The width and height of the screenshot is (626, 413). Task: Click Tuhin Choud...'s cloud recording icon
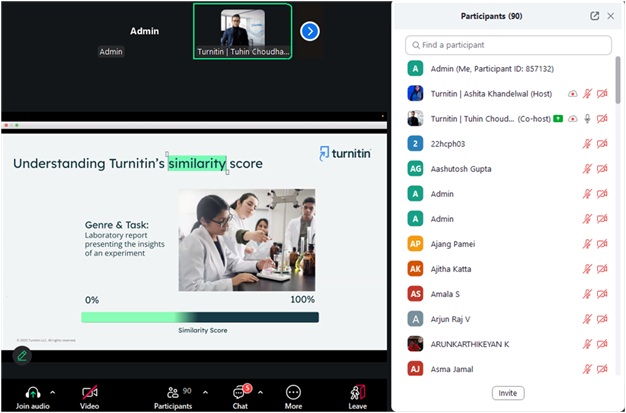(573, 119)
